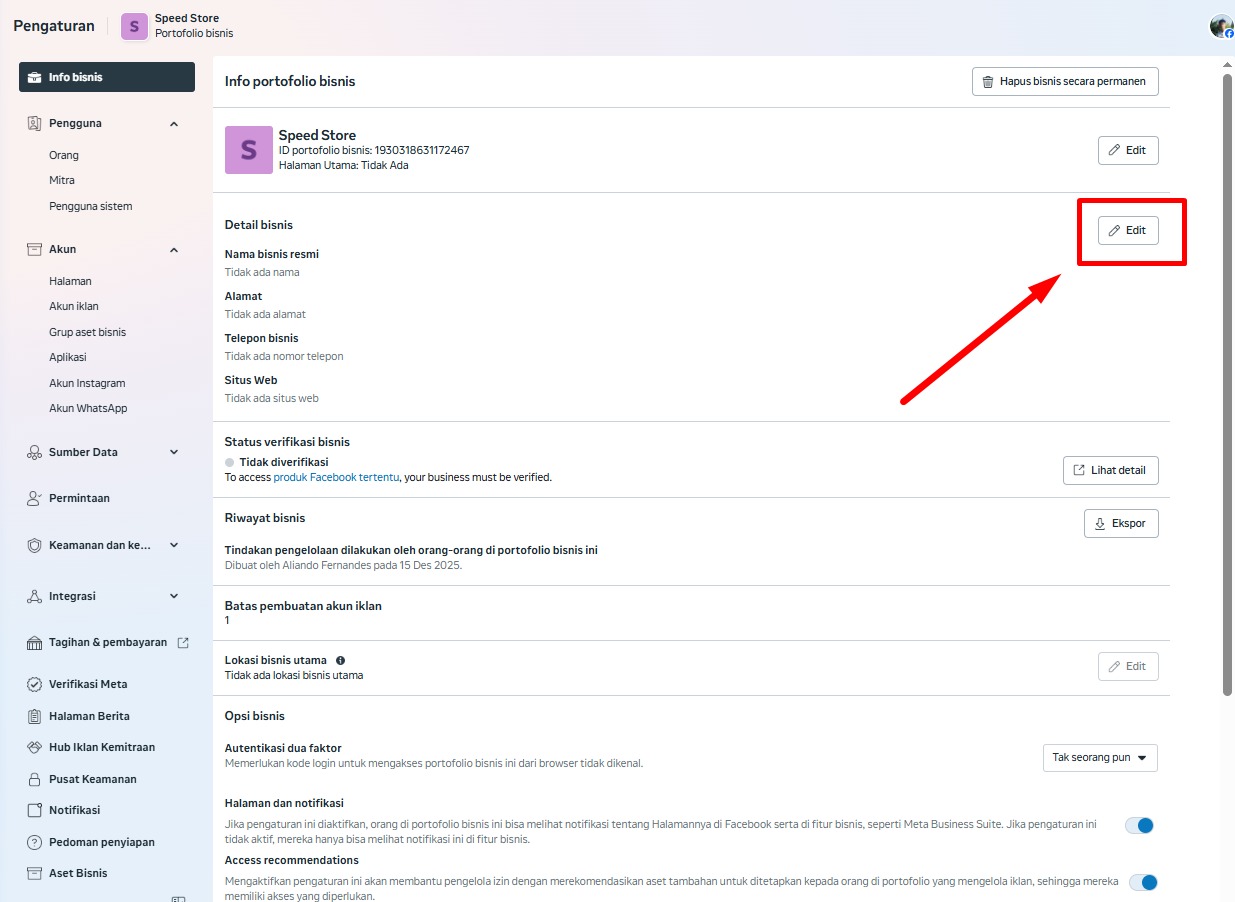Click Hapus bisnis secara permanen button
The height and width of the screenshot is (902, 1235).
tap(1065, 82)
